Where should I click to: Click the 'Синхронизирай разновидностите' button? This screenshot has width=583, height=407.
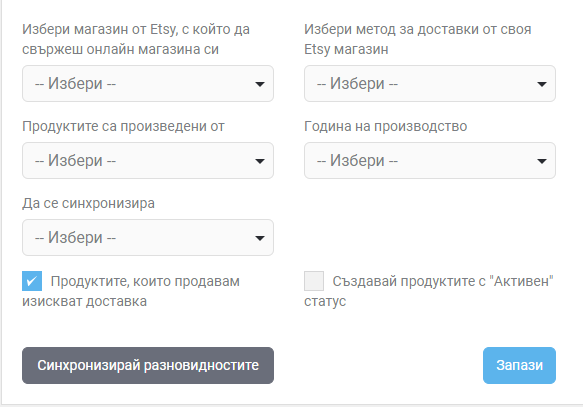point(148,365)
